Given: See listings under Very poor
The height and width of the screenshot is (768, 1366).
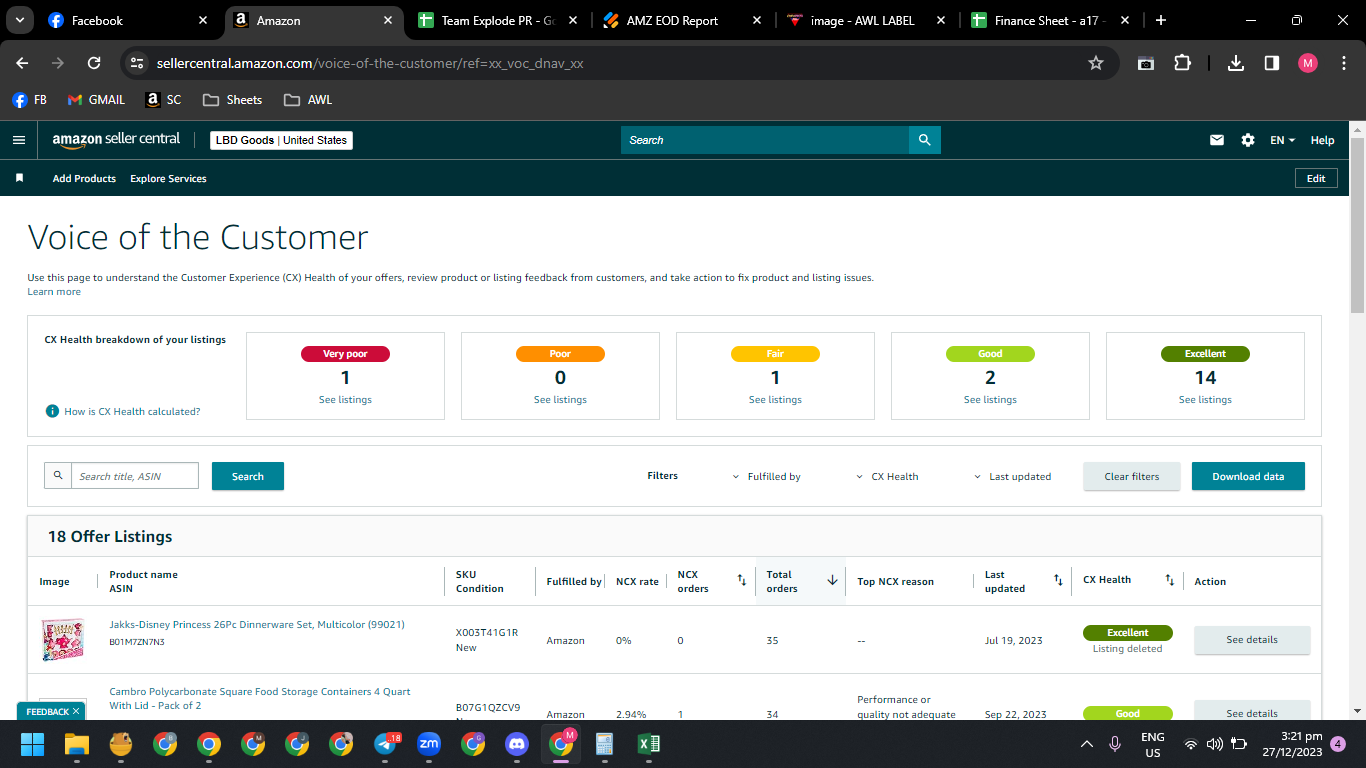Looking at the screenshot, I should [345, 399].
